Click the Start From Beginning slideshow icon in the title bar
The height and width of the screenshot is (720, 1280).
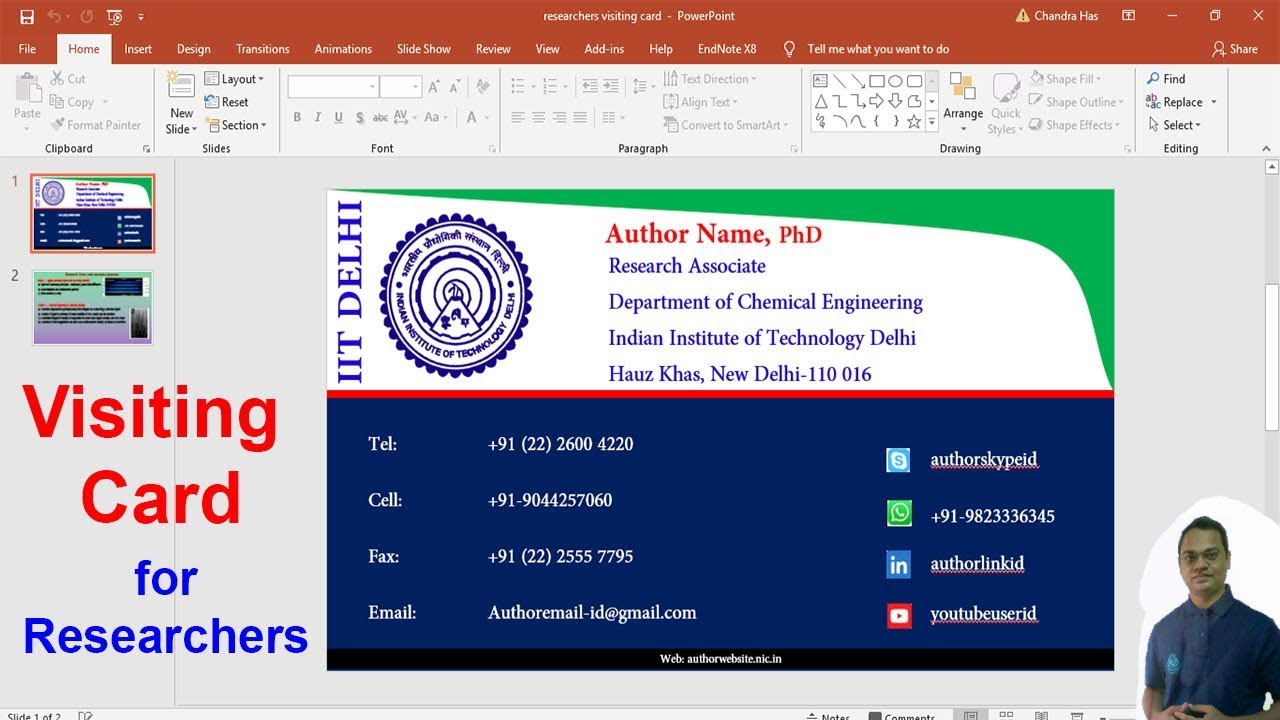(x=114, y=16)
